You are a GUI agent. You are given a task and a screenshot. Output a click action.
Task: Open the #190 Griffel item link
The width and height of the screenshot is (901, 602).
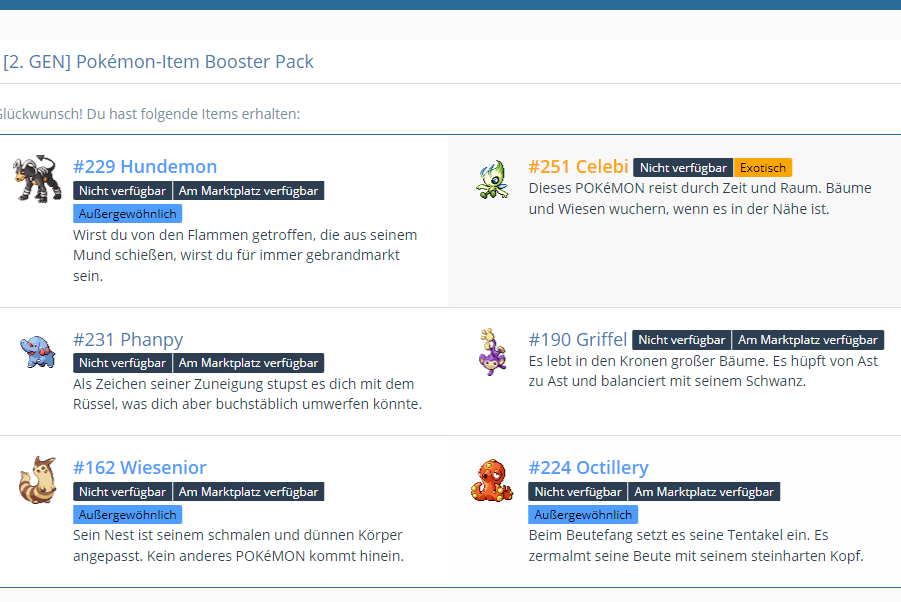pyautogui.click(x=578, y=340)
